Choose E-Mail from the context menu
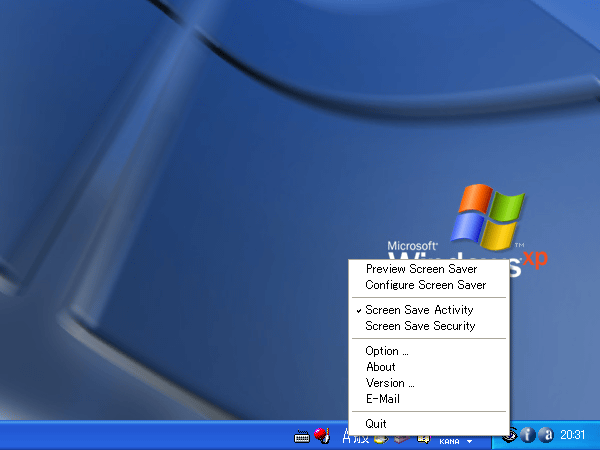 [x=429, y=399]
